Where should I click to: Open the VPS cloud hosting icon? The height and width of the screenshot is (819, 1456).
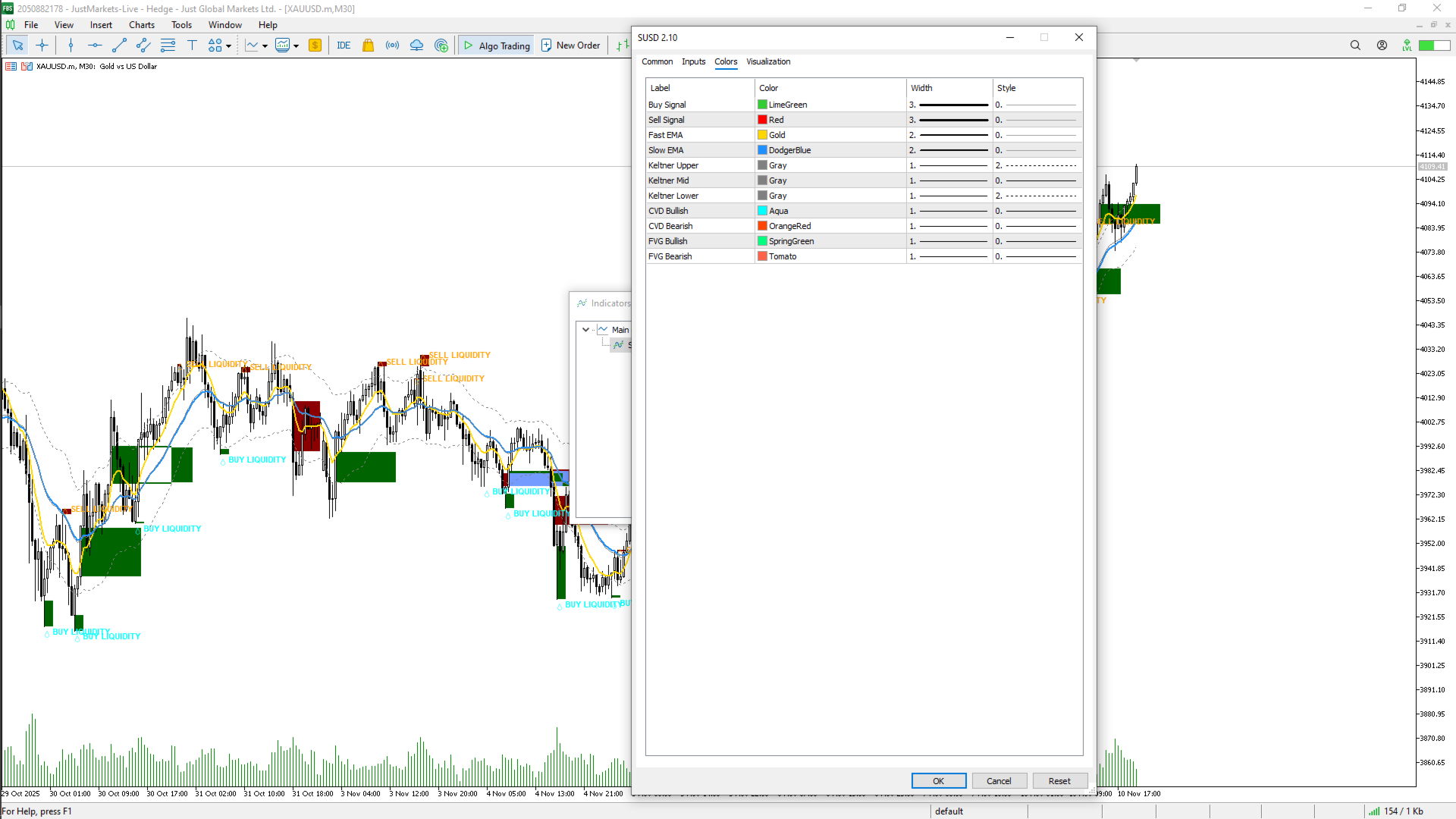pyautogui.click(x=416, y=45)
